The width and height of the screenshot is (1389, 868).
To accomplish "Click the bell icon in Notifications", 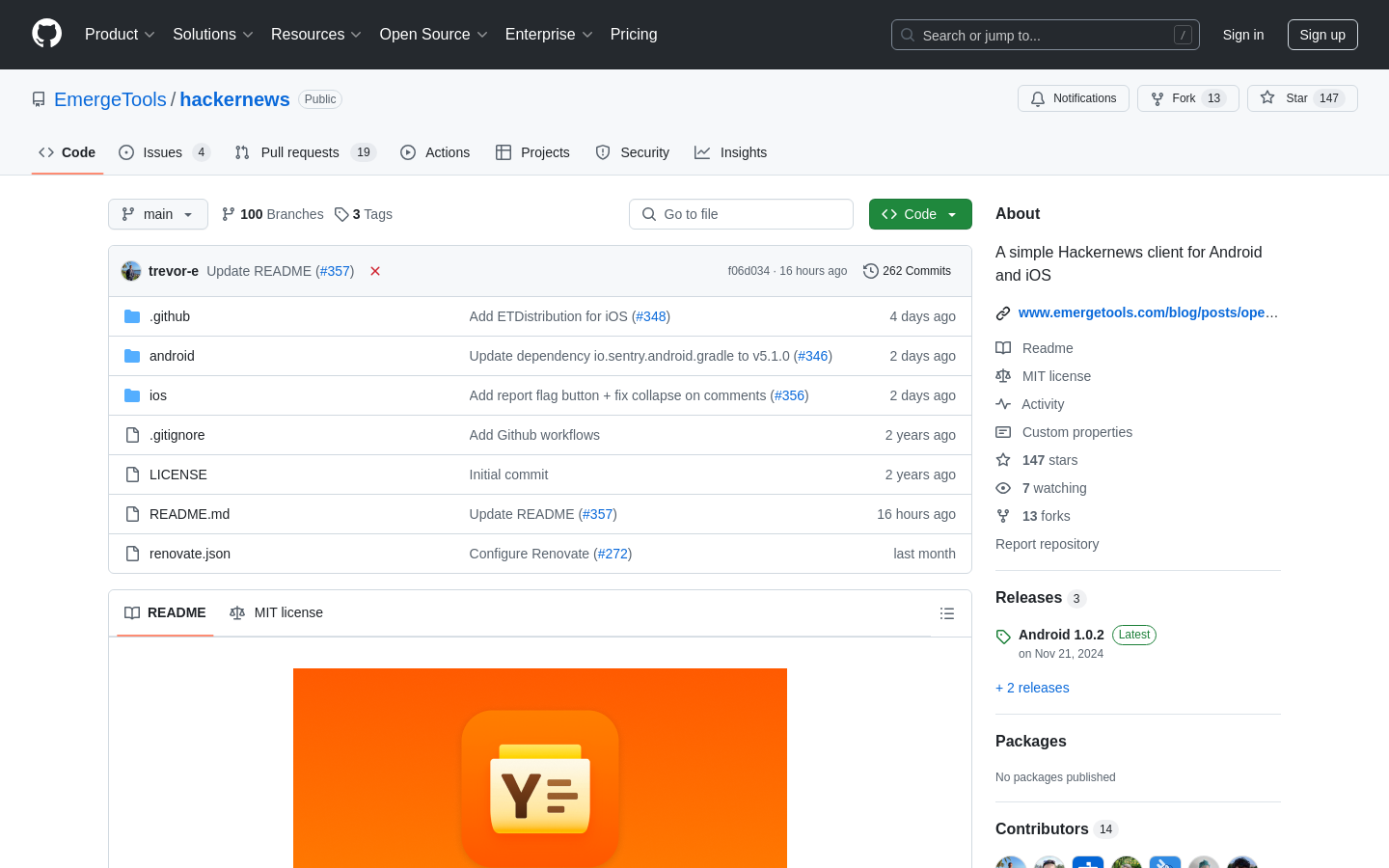I will point(1038,98).
